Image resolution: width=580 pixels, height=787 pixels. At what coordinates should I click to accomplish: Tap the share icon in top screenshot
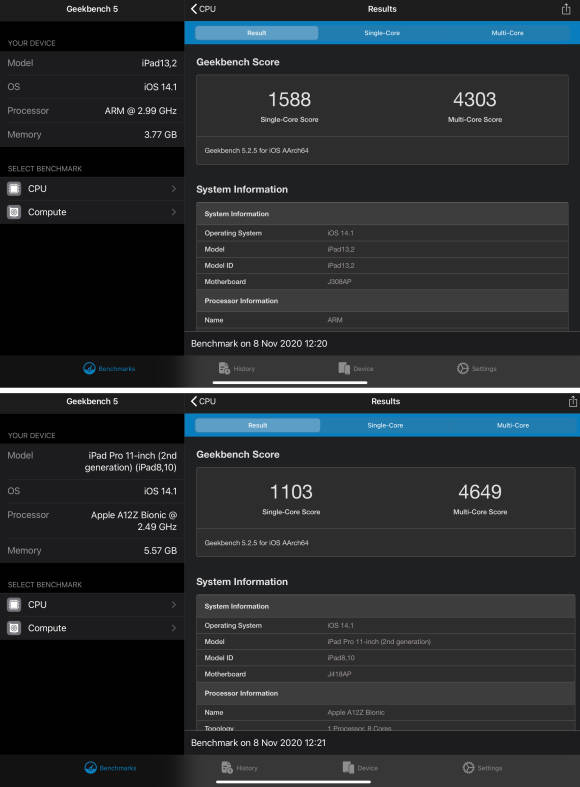pos(566,9)
